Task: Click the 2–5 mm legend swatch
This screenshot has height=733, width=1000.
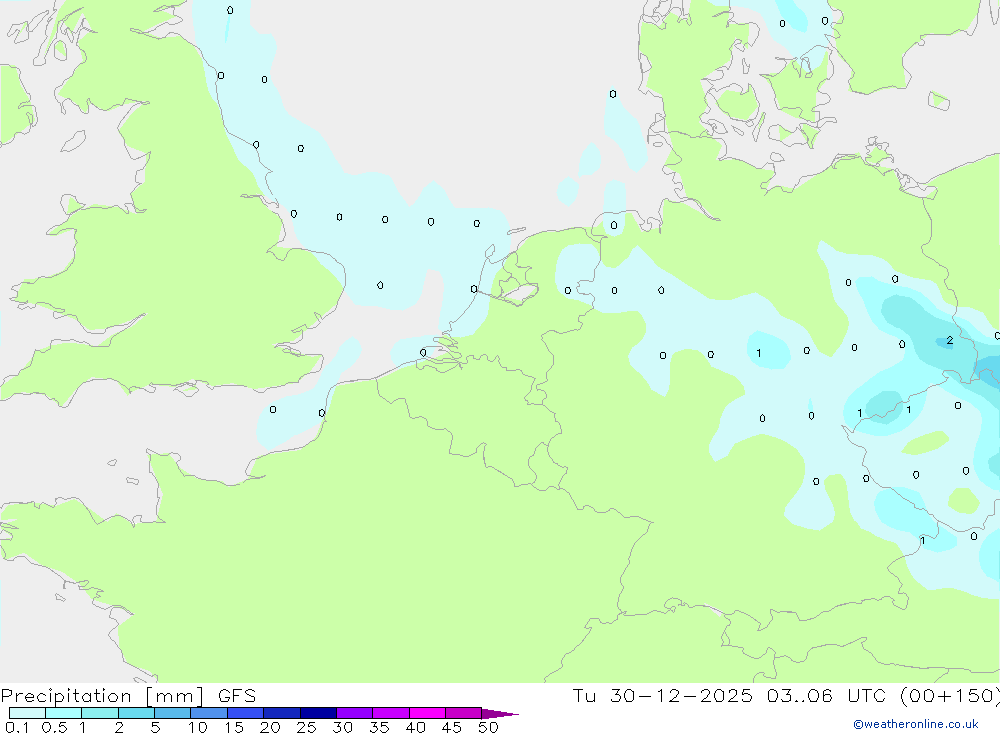Action: pos(136,713)
